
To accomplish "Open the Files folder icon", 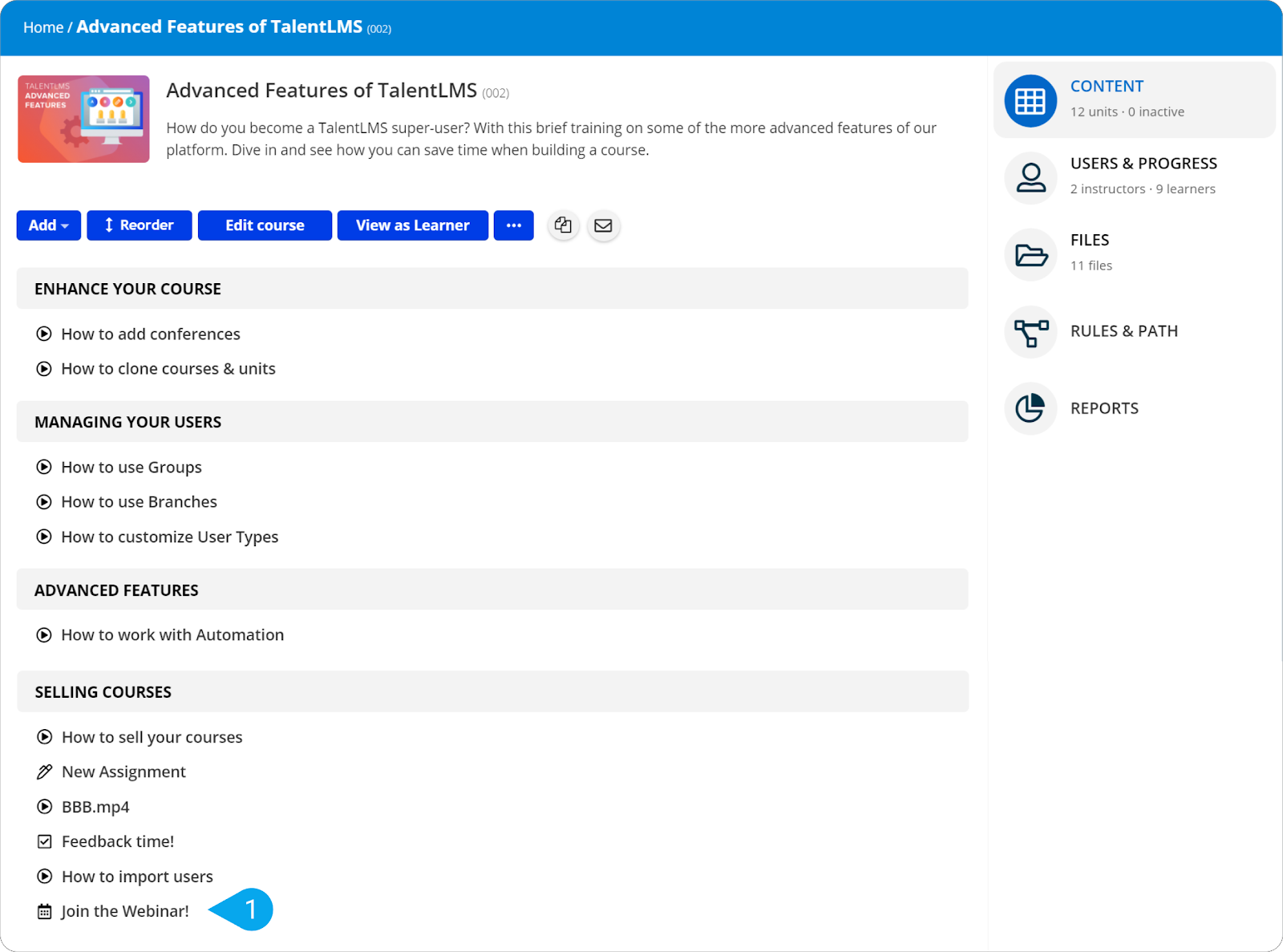I will pyautogui.click(x=1030, y=255).
